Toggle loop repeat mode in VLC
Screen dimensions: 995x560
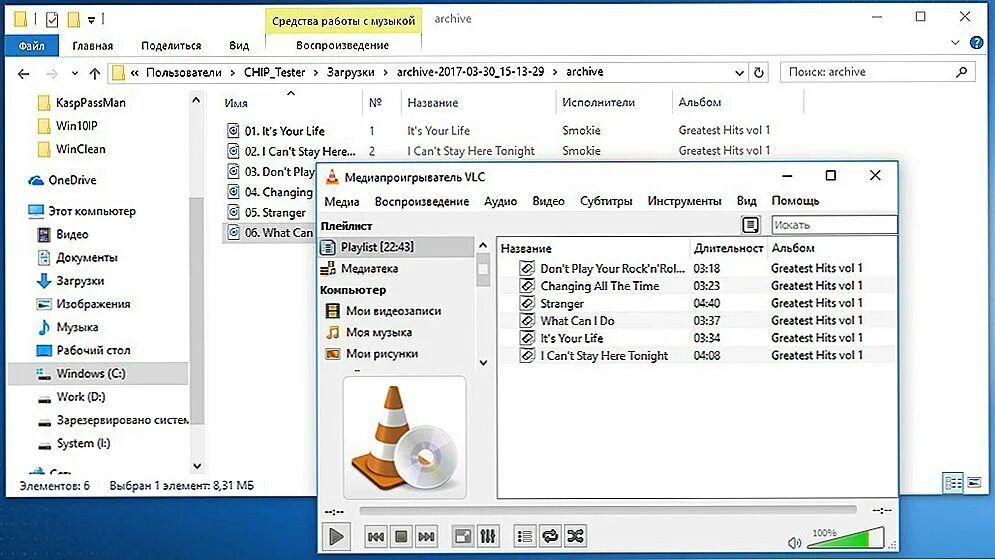click(x=550, y=537)
